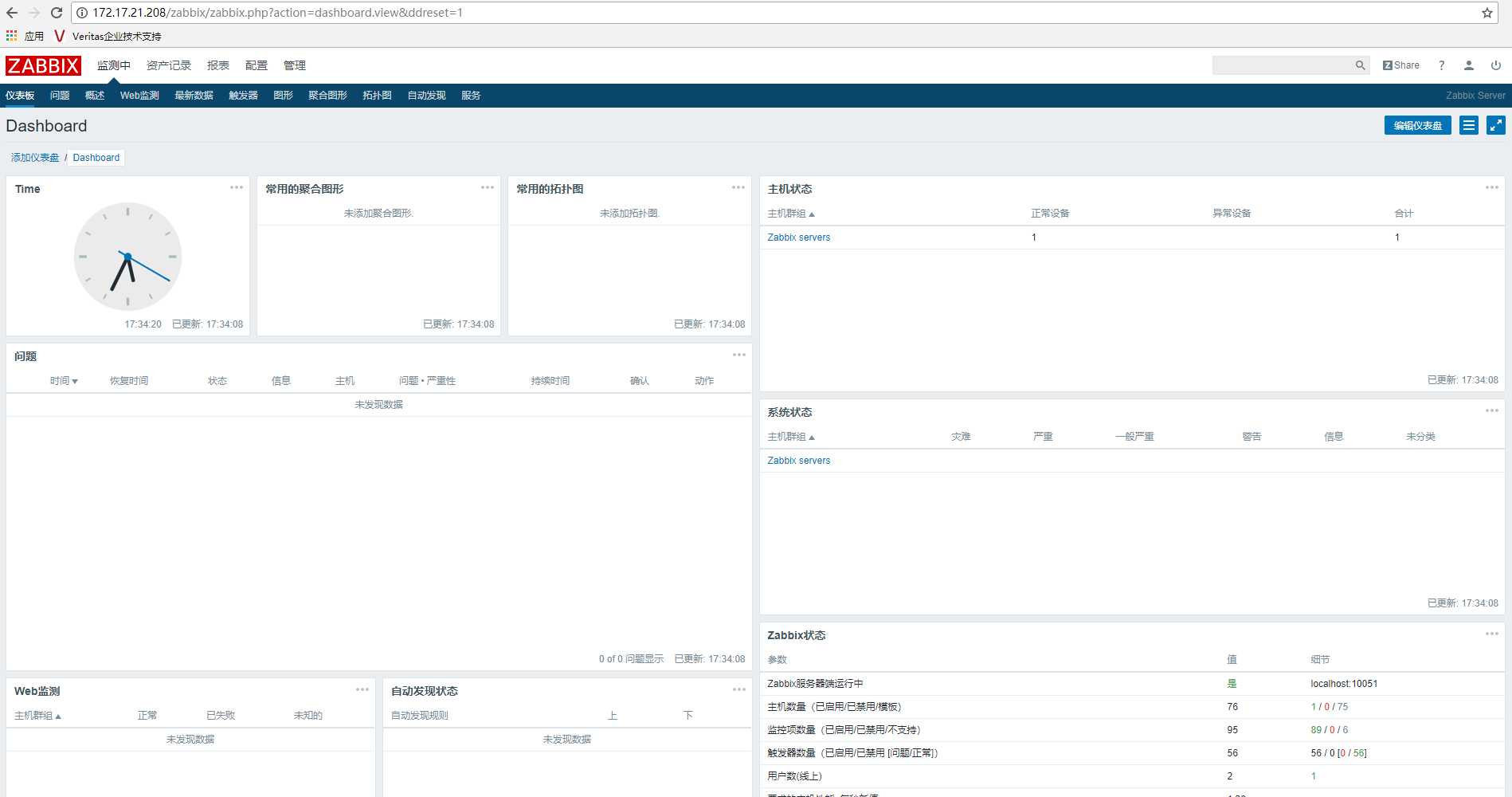Open options menu of 自动发现状态 widget
Viewport: 1512px width, 797px height.
739,689
